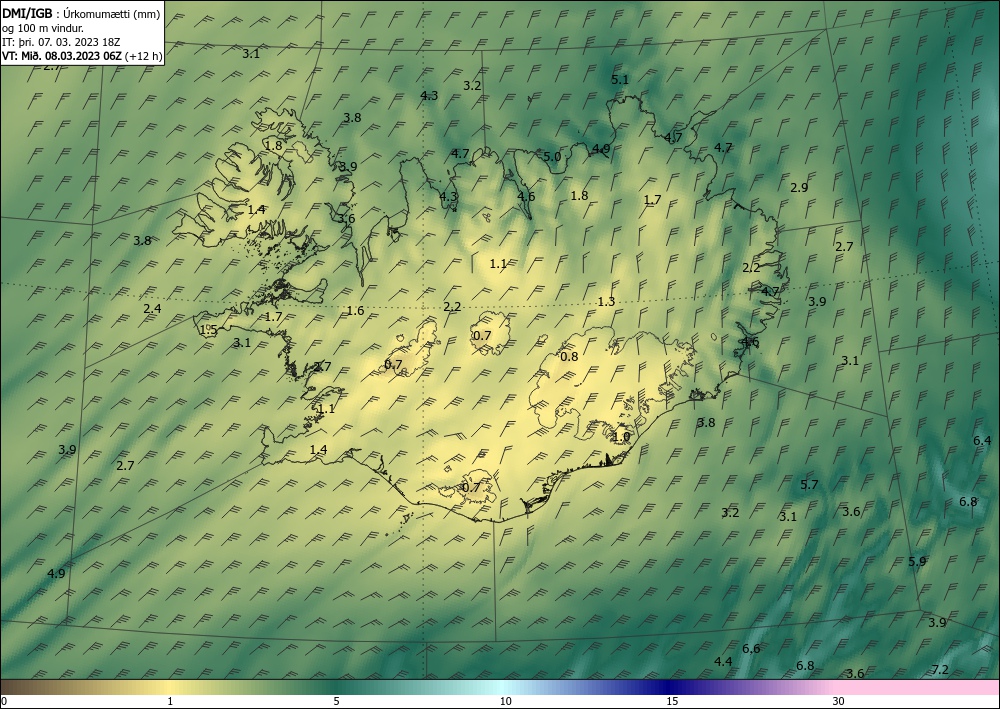
Task: Click the 6.4 value on the map
Action: [x=982, y=441]
